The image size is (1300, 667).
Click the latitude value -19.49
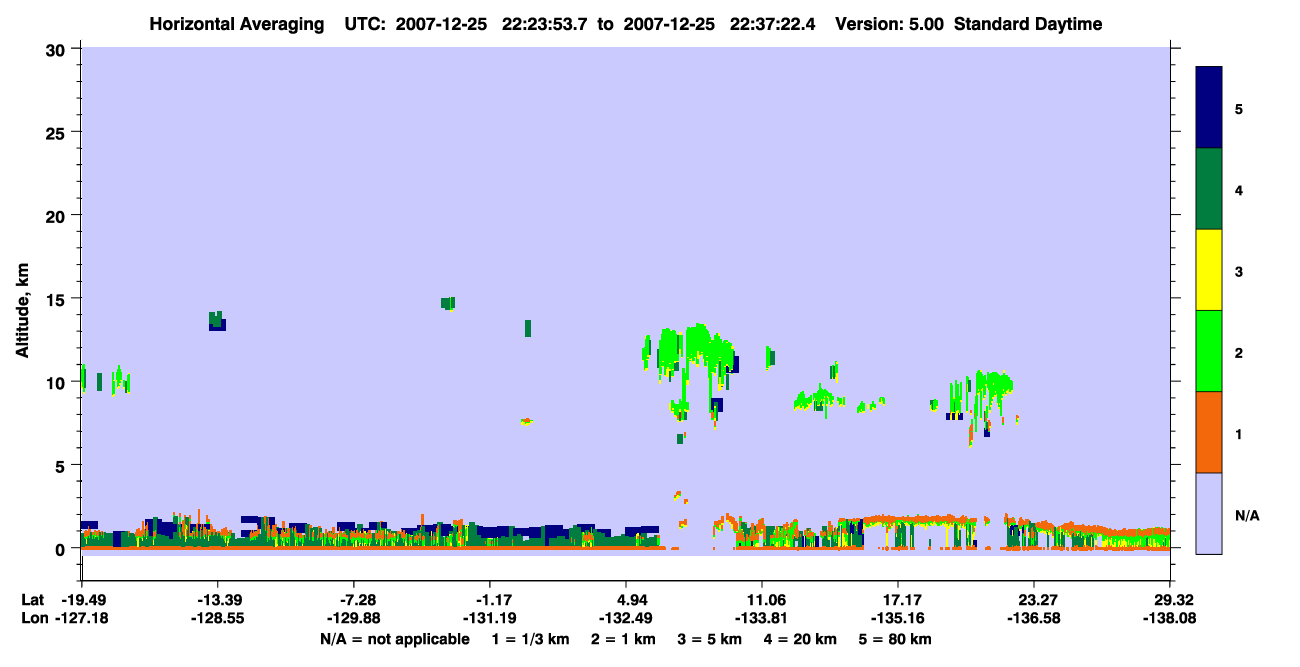[83, 600]
